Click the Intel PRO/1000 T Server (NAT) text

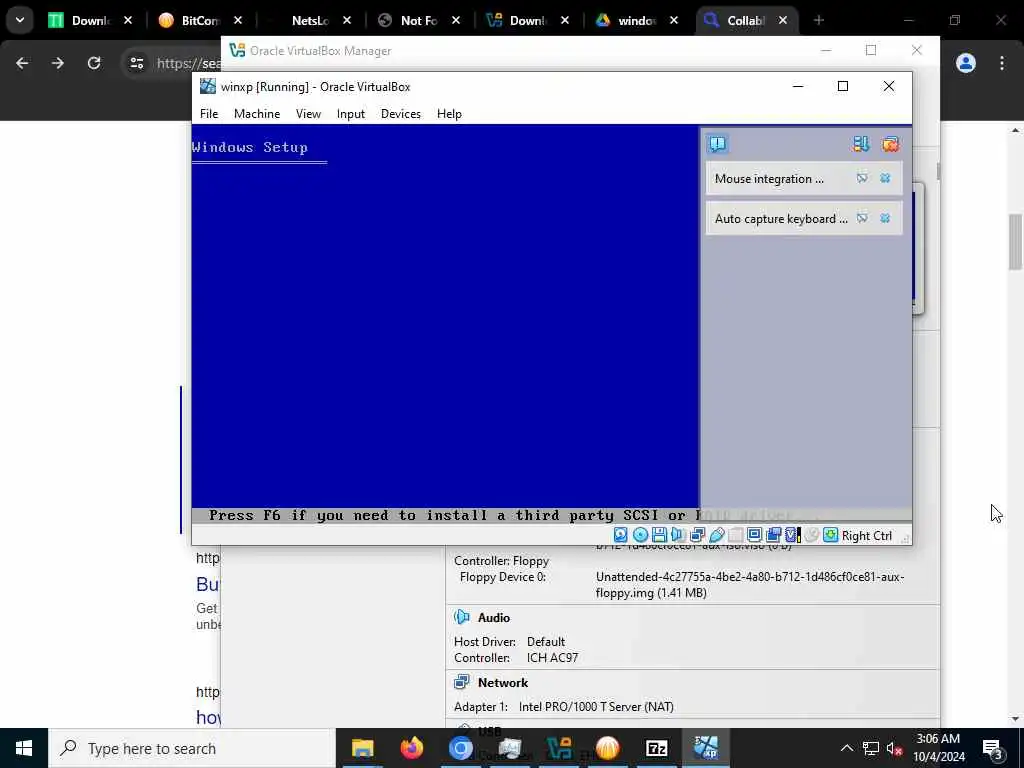point(596,707)
